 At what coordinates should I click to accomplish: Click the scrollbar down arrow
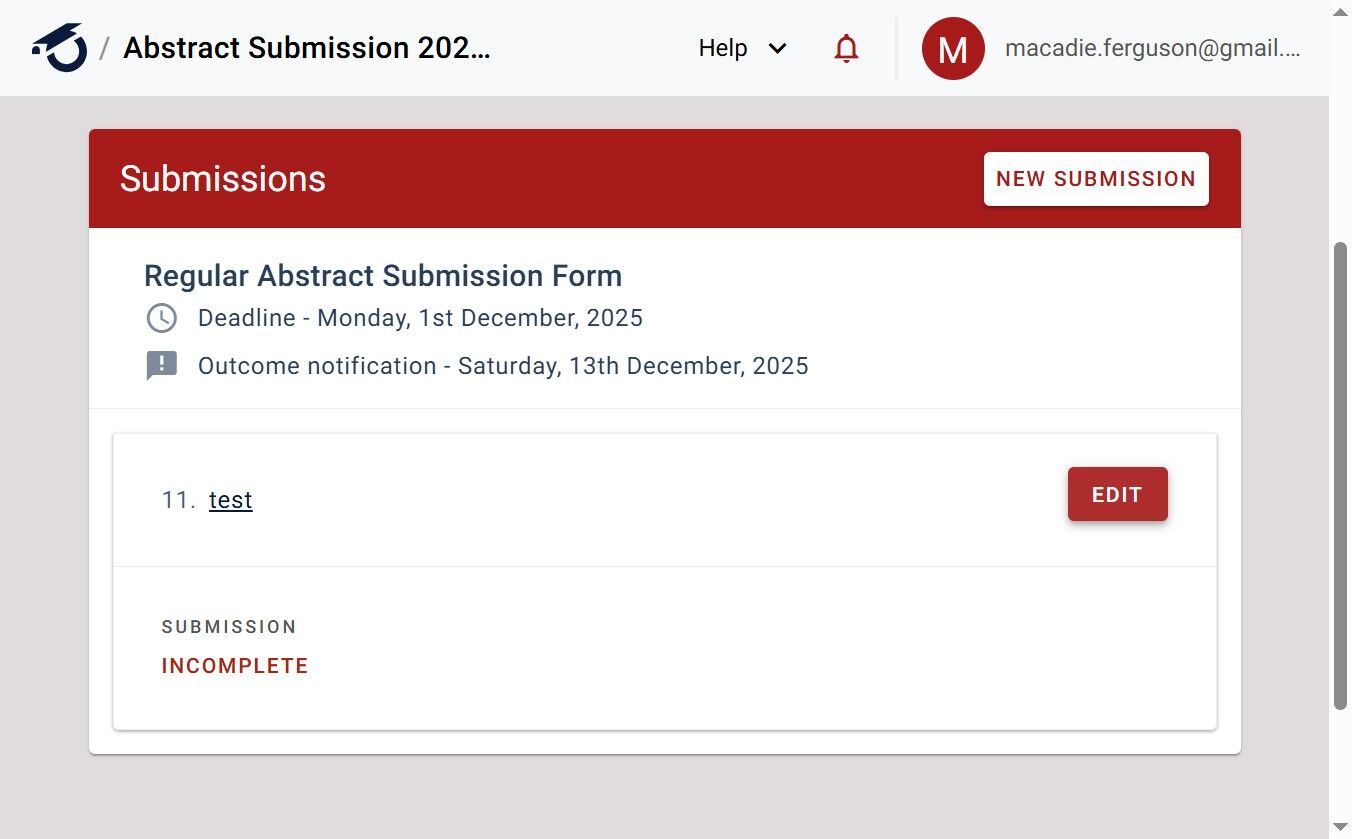(x=1340, y=827)
